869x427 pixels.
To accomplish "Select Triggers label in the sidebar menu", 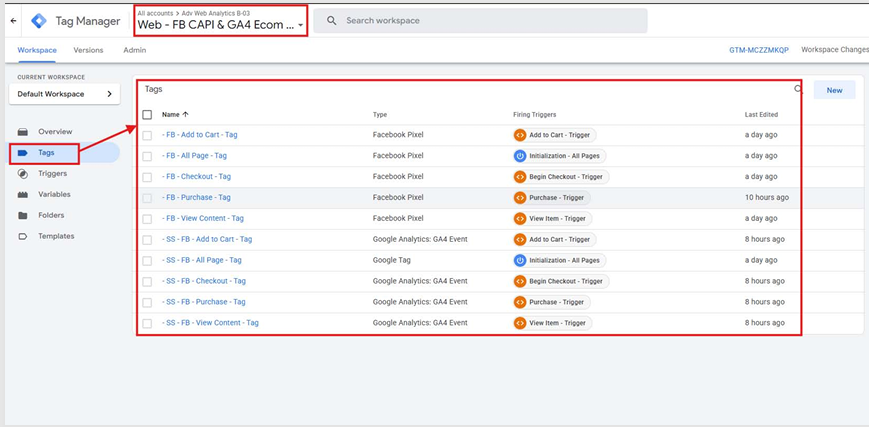I will pos(53,174).
